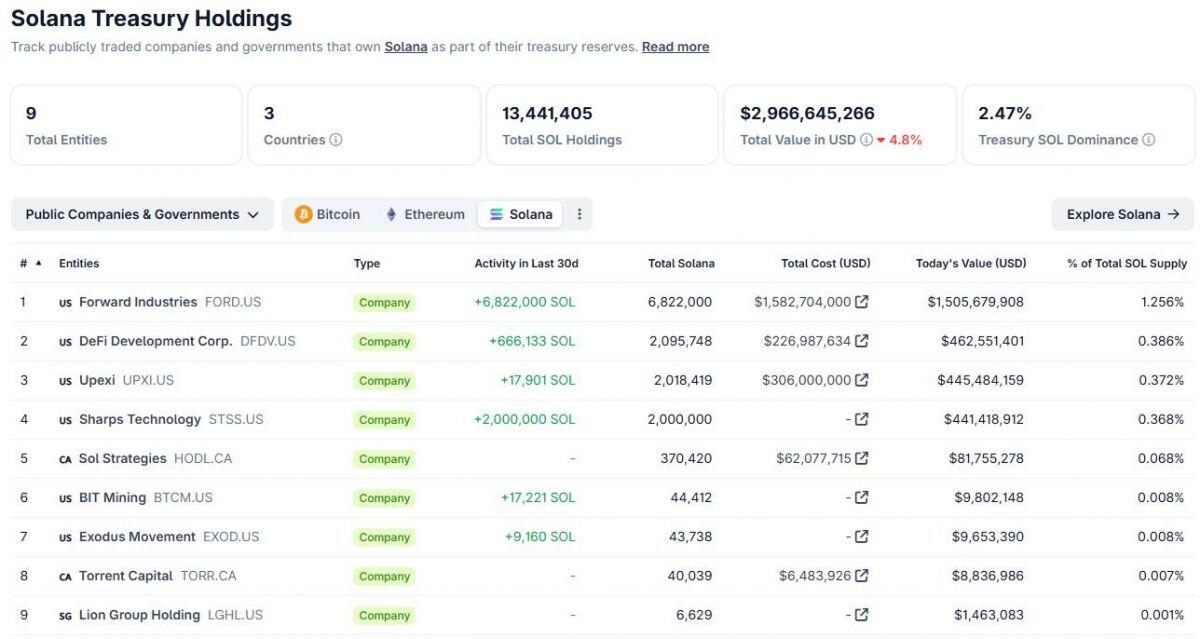Open the Read more link
The width and height of the screenshot is (1200, 639).
675,47
